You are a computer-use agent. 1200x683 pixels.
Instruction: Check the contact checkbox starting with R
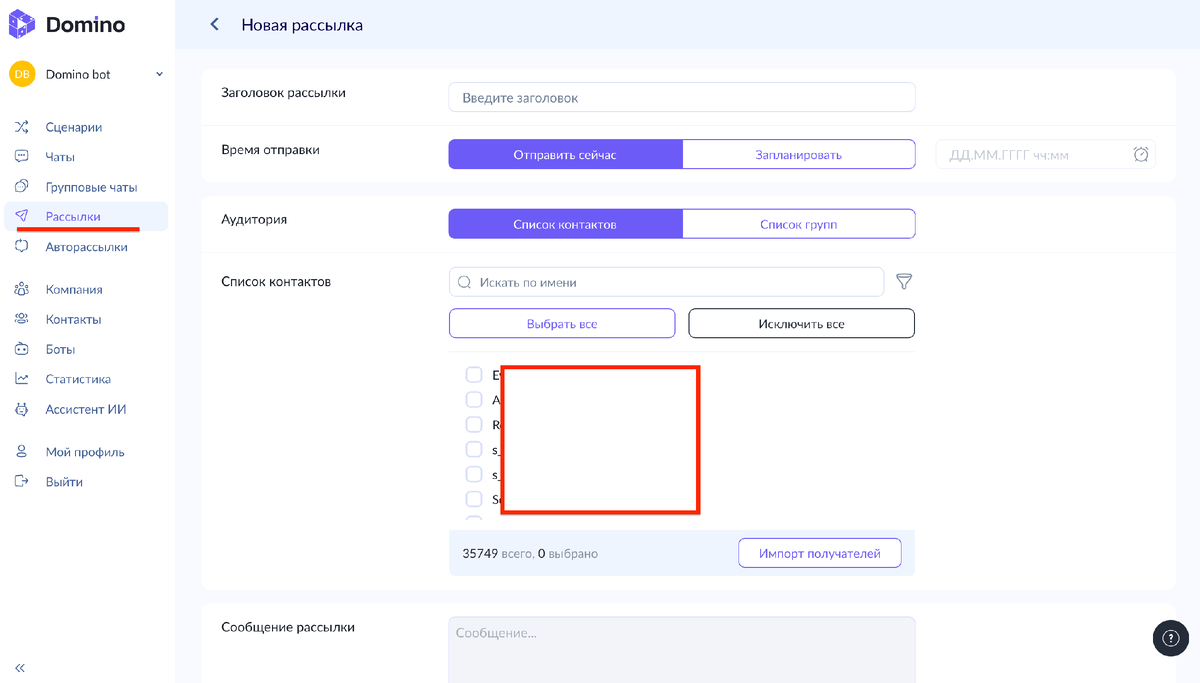474,425
